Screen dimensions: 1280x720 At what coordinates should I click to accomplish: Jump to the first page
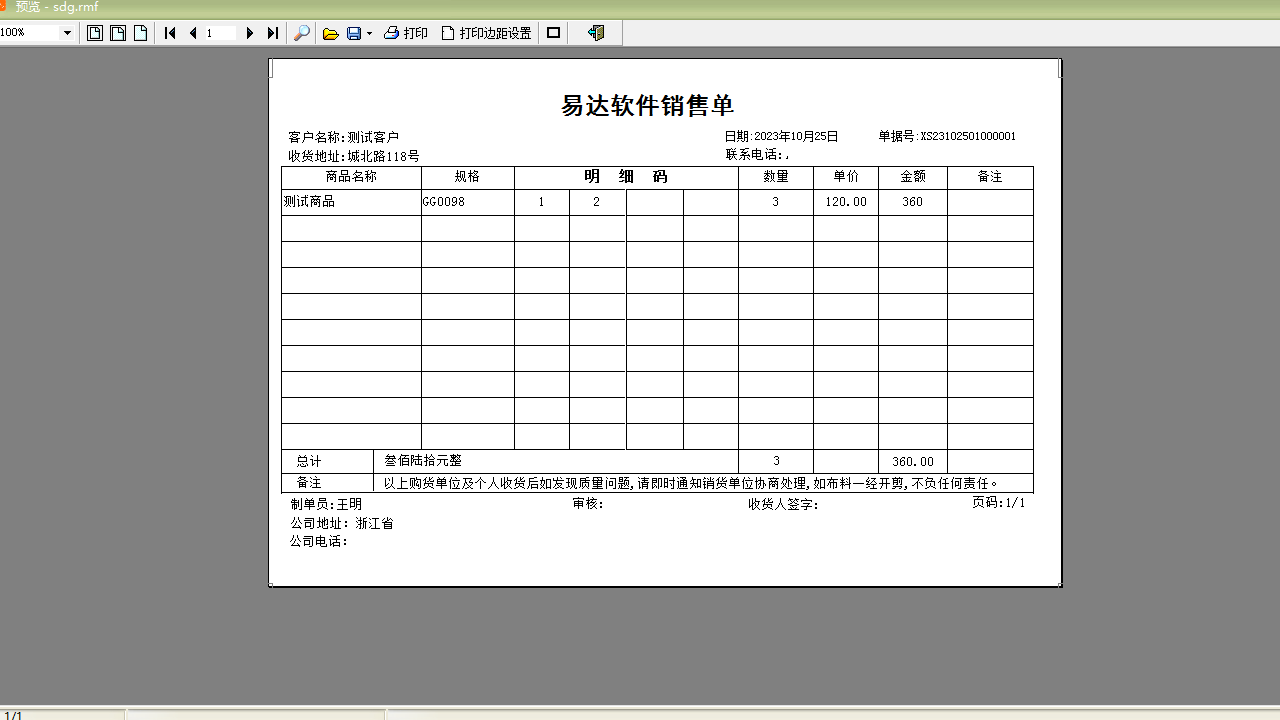click(170, 33)
